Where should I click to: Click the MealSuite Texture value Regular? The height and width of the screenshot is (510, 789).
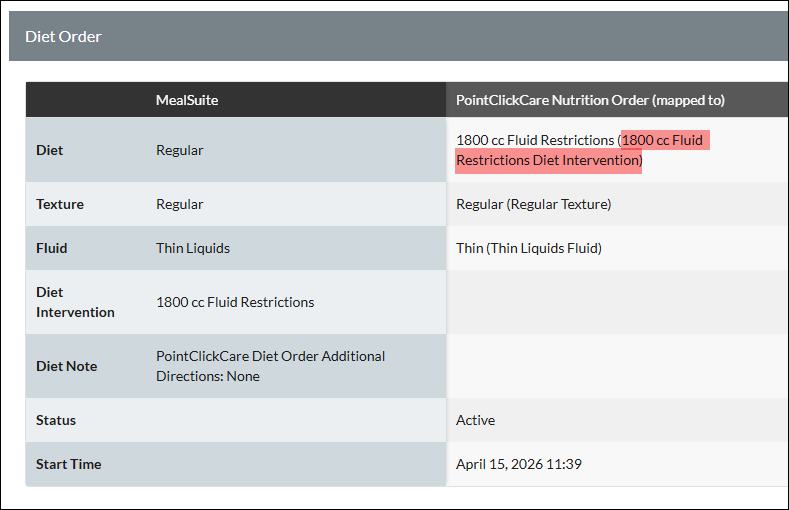coord(180,204)
